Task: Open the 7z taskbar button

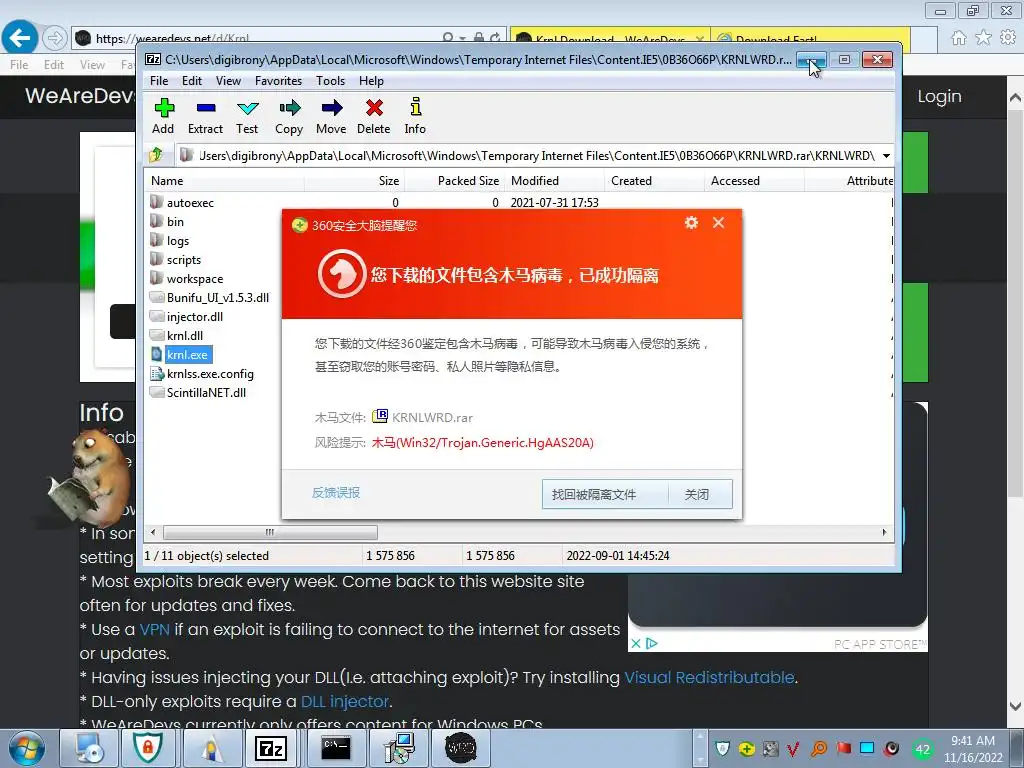Action: click(271, 748)
